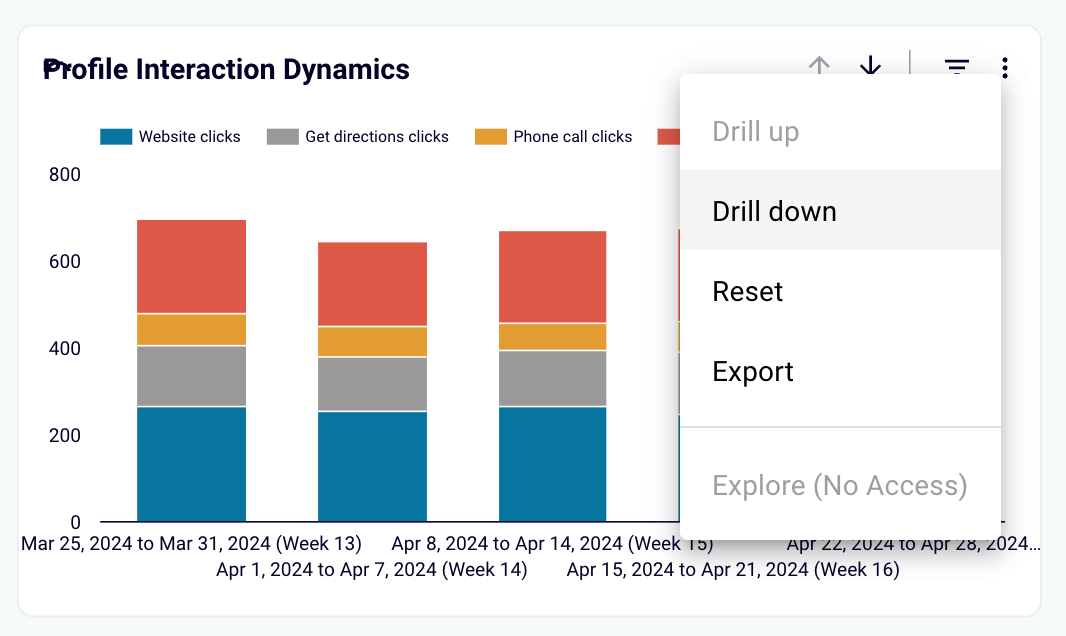This screenshot has width=1066, height=636.
Task: Click the red legend swatch beside menu
Action: (668, 137)
